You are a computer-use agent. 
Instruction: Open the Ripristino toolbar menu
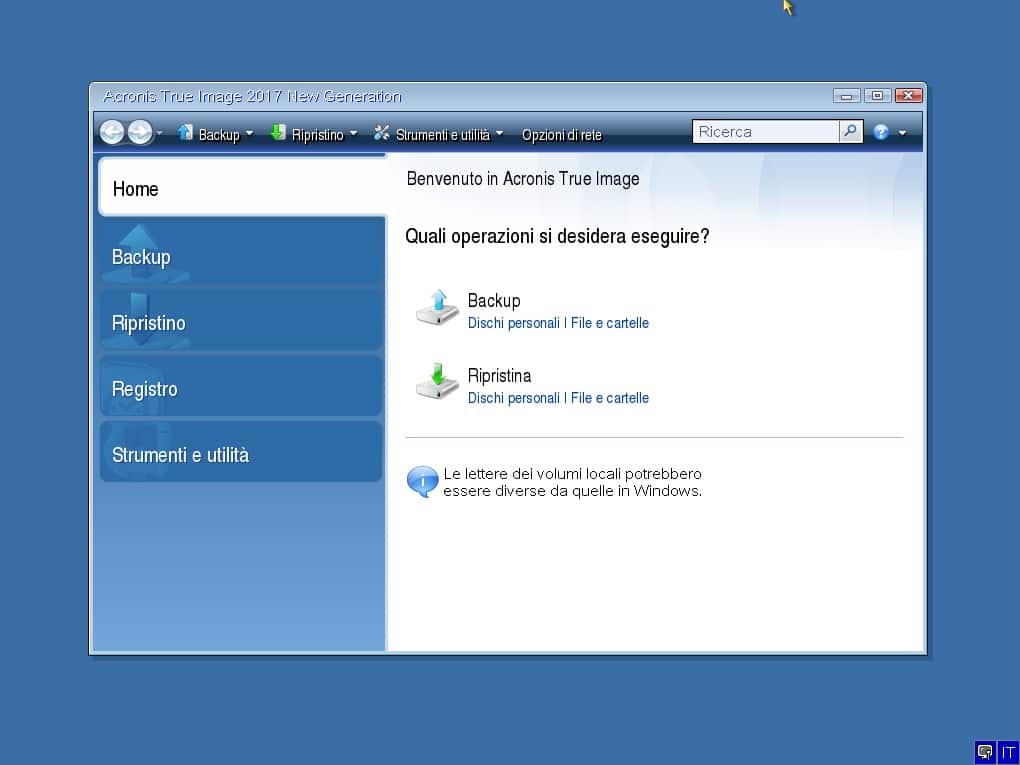pyautogui.click(x=317, y=135)
